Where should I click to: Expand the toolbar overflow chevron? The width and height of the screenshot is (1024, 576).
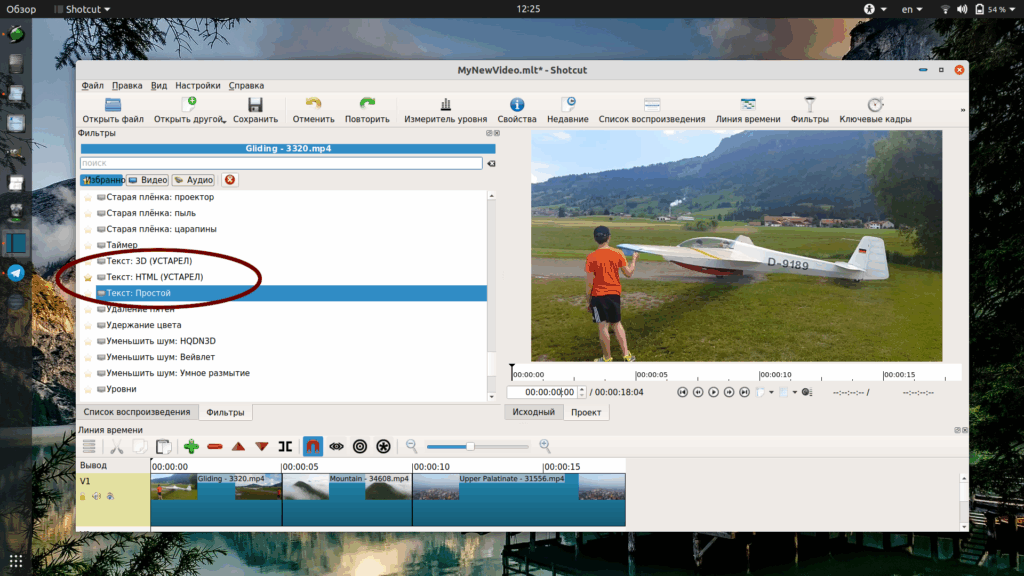tap(963, 110)
